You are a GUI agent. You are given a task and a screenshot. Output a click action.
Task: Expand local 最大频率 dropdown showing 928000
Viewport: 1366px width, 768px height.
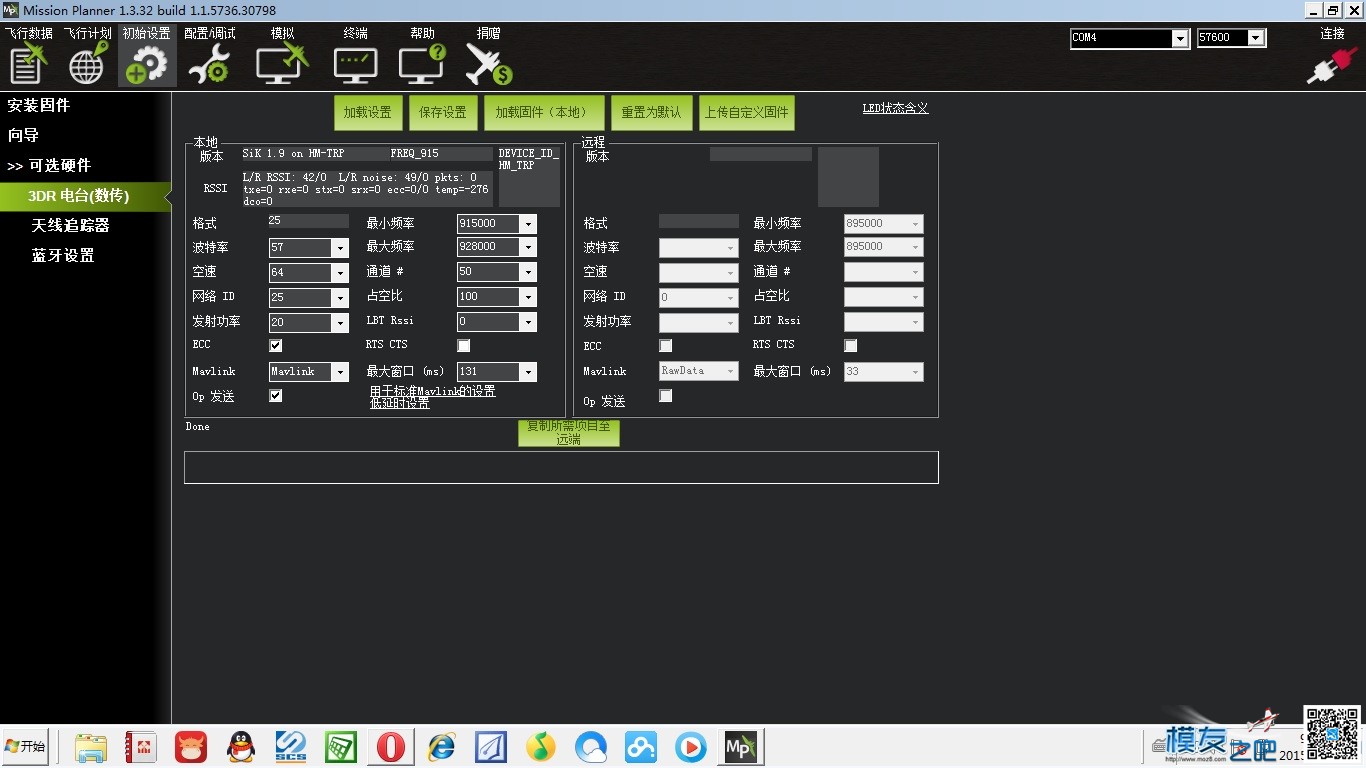pyautogui.click(x=528, y=247)
